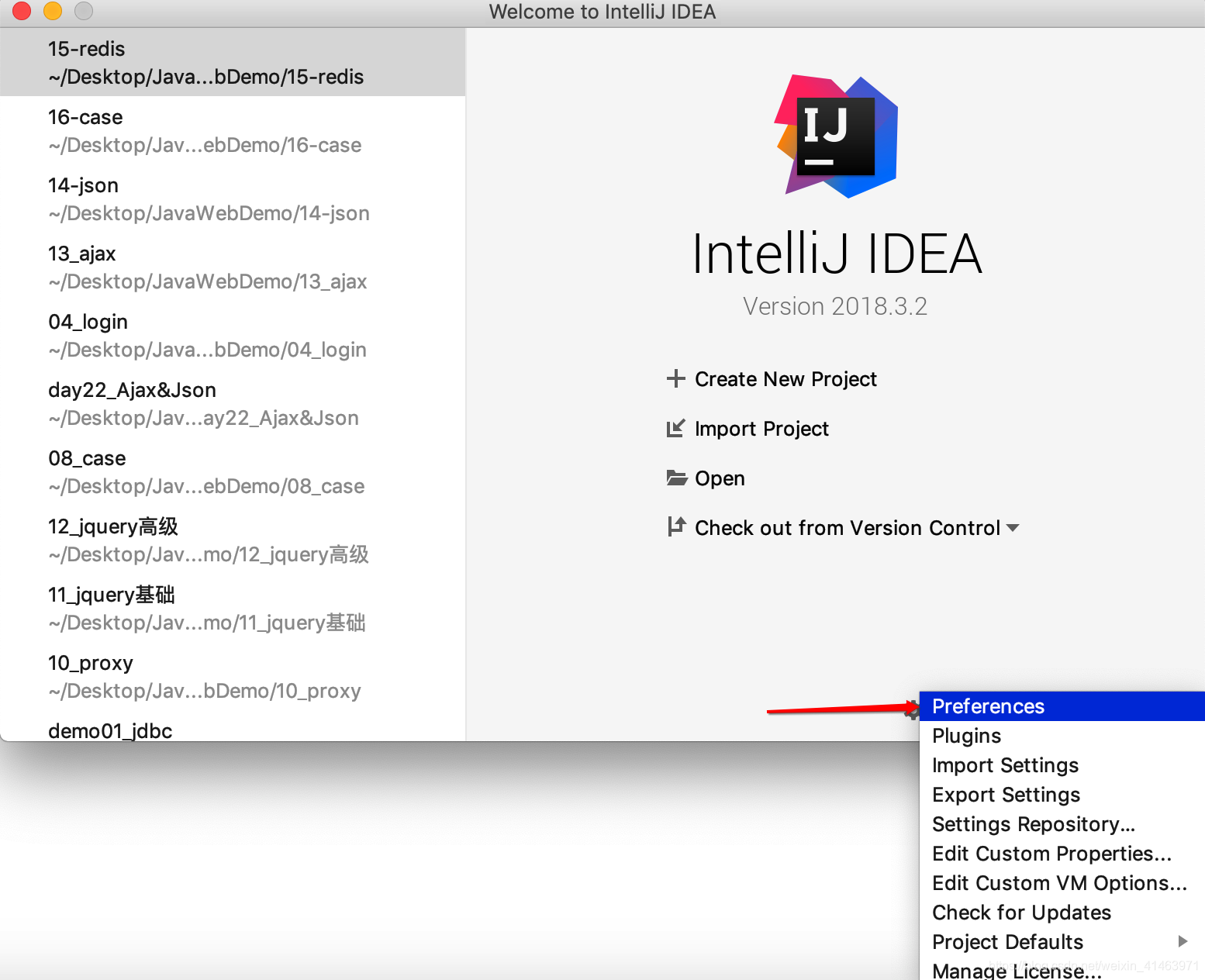Choose Edit Custom Properties… entry
This screenshot has width=1205, height=980.
[x=1062, y=854]
